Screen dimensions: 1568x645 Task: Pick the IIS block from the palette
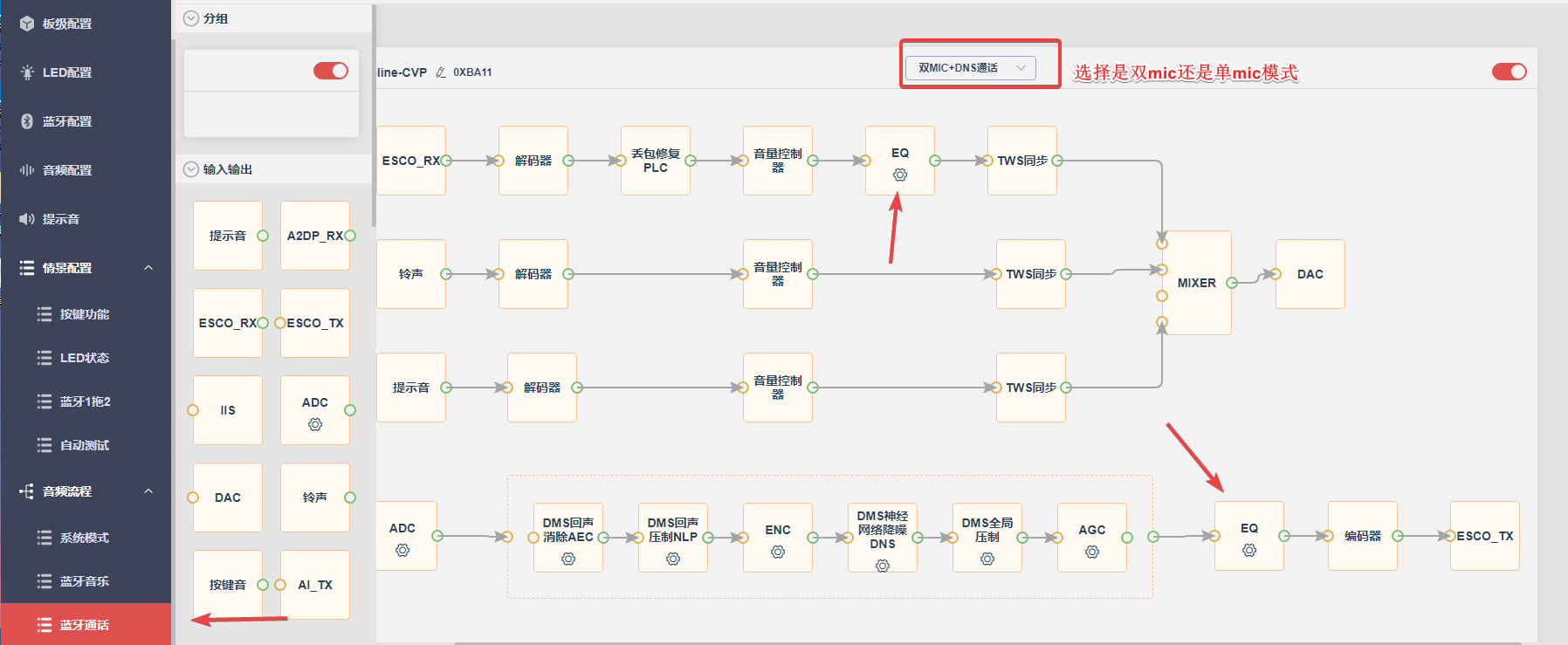point(228,410)
